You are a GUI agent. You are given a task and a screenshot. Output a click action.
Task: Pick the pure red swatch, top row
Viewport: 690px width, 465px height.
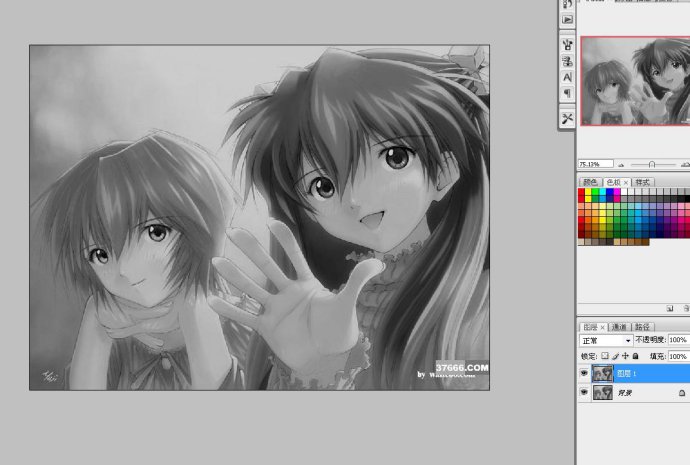pos(581,192)
